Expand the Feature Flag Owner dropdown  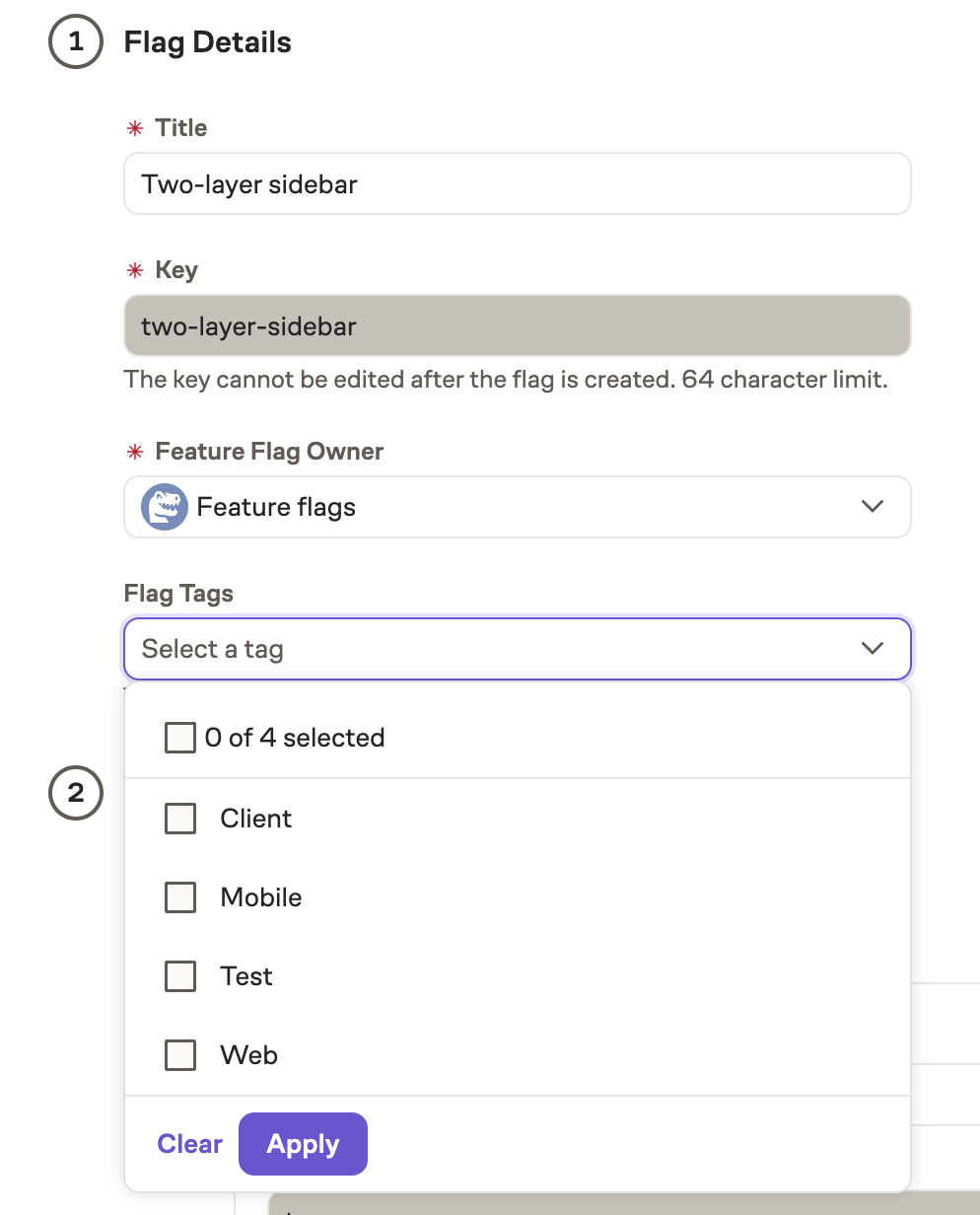[x=518, y=506]
